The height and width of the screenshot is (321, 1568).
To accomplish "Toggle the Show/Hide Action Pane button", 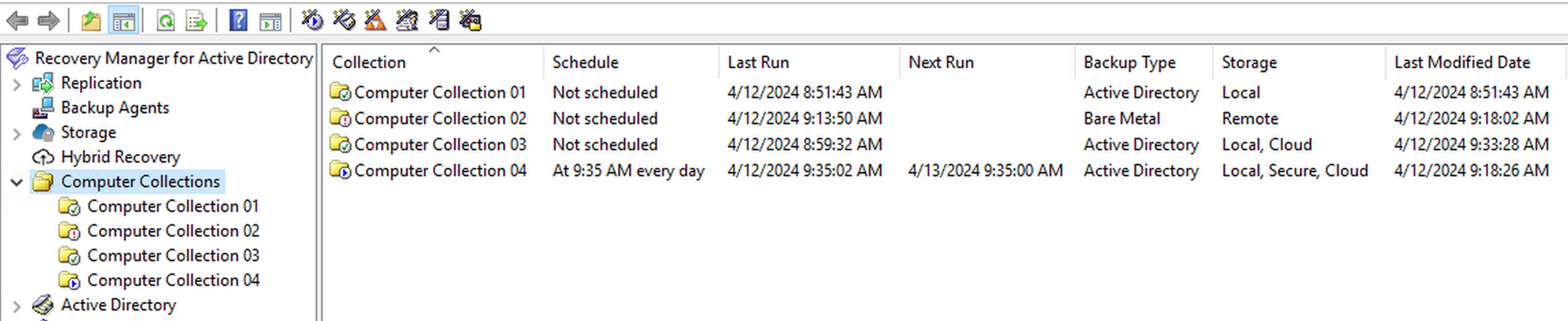I will coord(270,21).
